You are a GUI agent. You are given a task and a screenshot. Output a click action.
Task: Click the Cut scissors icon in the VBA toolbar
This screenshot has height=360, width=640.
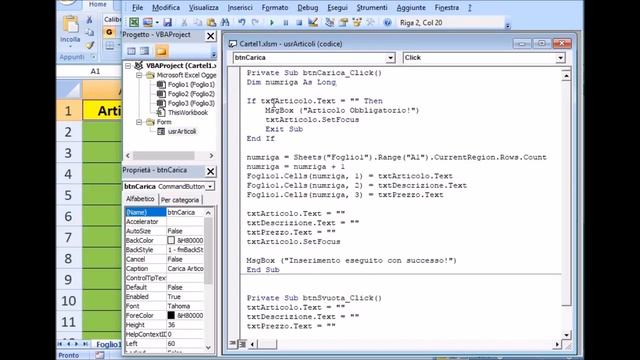click(184, 22)
